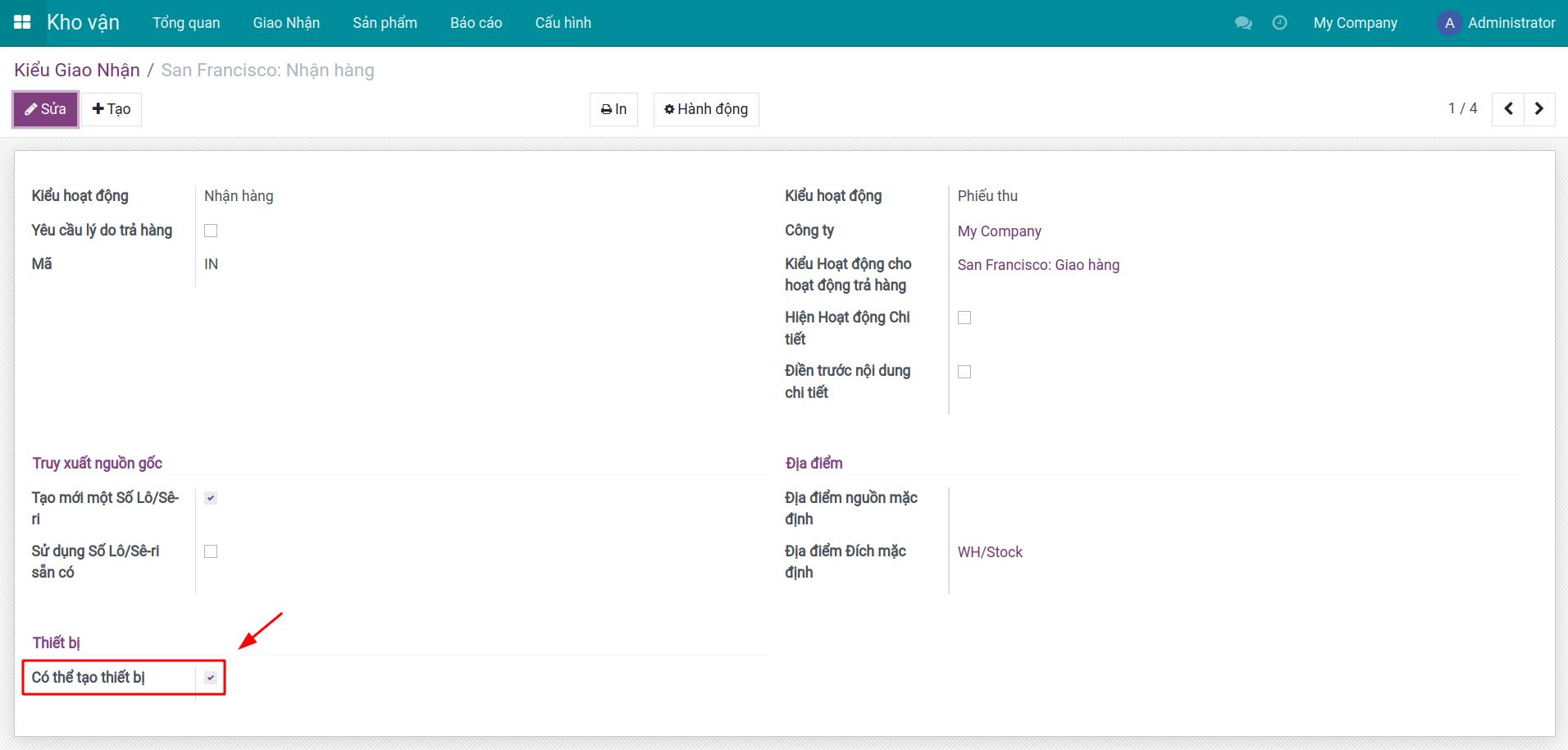The width and height of the screenshot is (1568, 750).
Task: Open the activities clock icon
Action: point(1279,23)
